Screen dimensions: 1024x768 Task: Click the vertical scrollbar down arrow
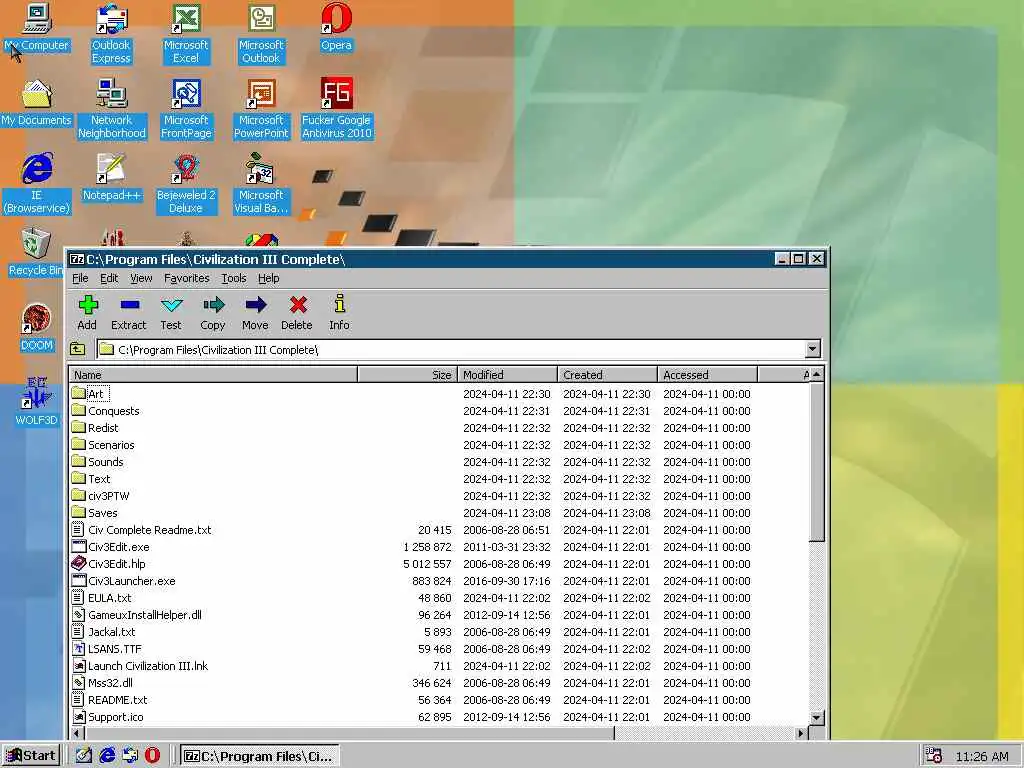(816, 717)
